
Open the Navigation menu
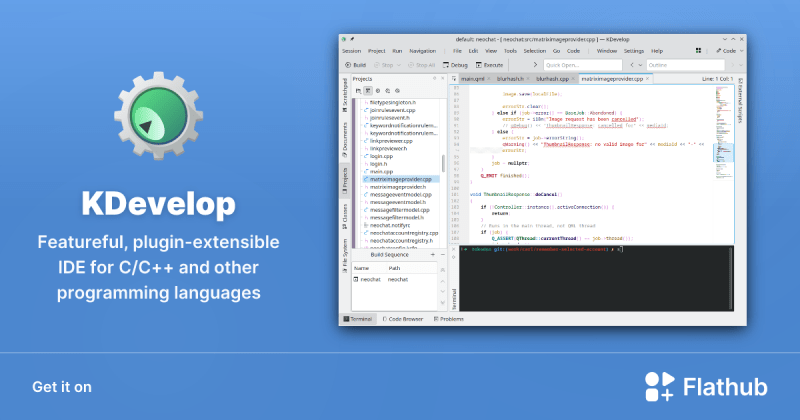422,51
